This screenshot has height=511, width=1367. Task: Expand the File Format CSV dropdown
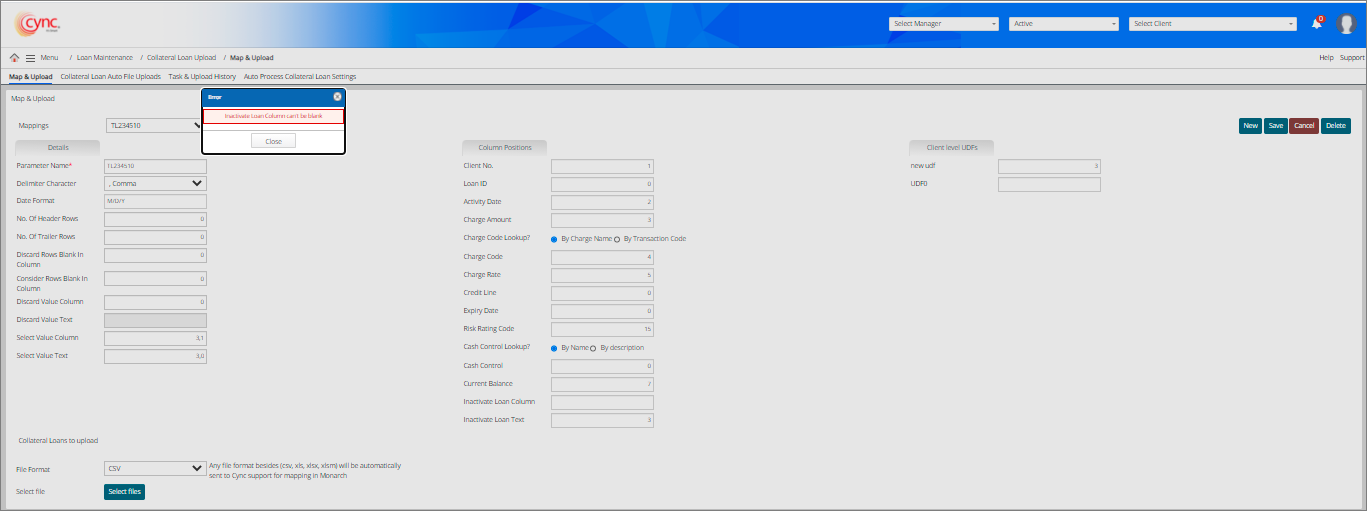[x=155, y=468]
